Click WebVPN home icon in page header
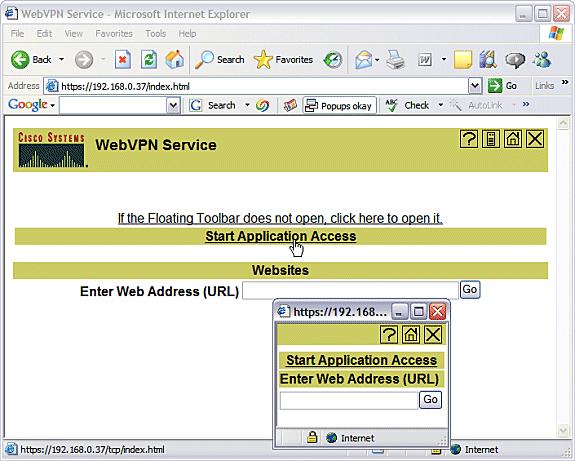This screenshot has height=461, width=575. tap(513, 139)
